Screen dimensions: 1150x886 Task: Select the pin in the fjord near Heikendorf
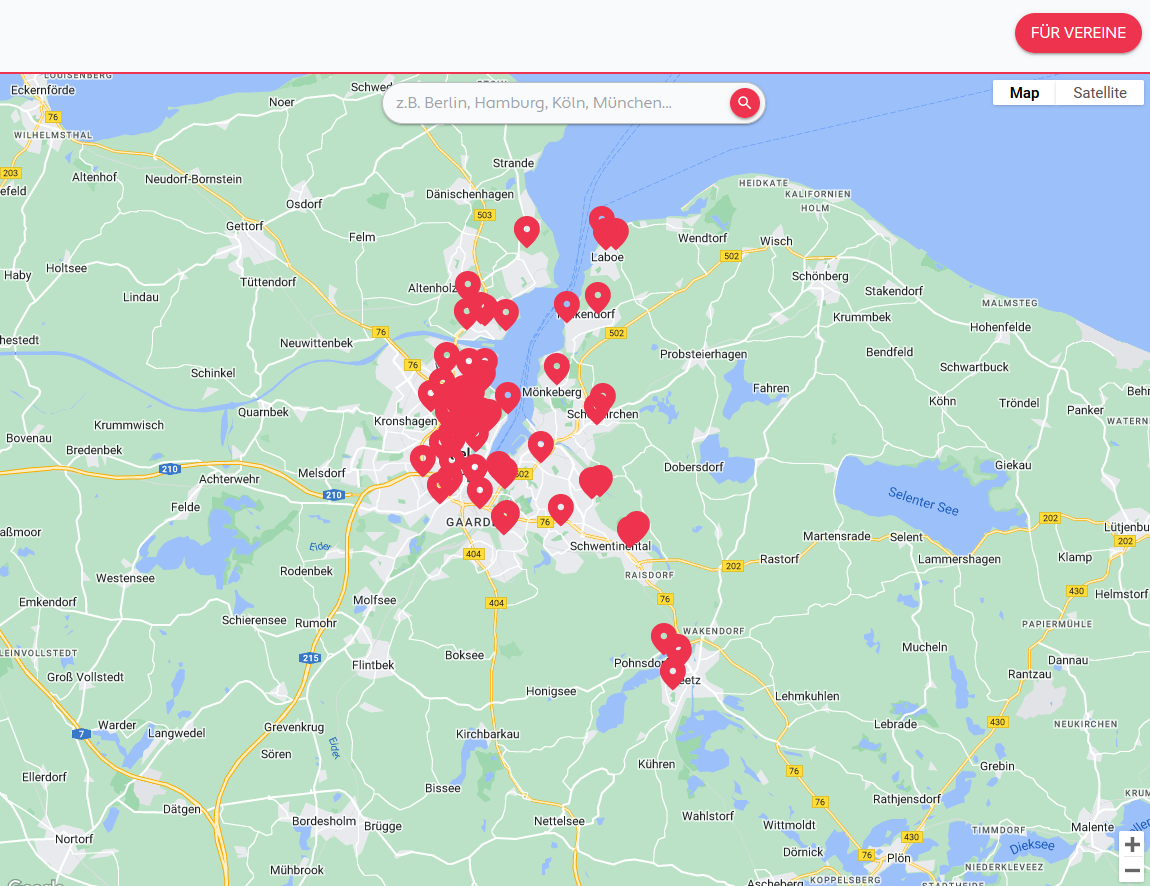coord(567,305)
